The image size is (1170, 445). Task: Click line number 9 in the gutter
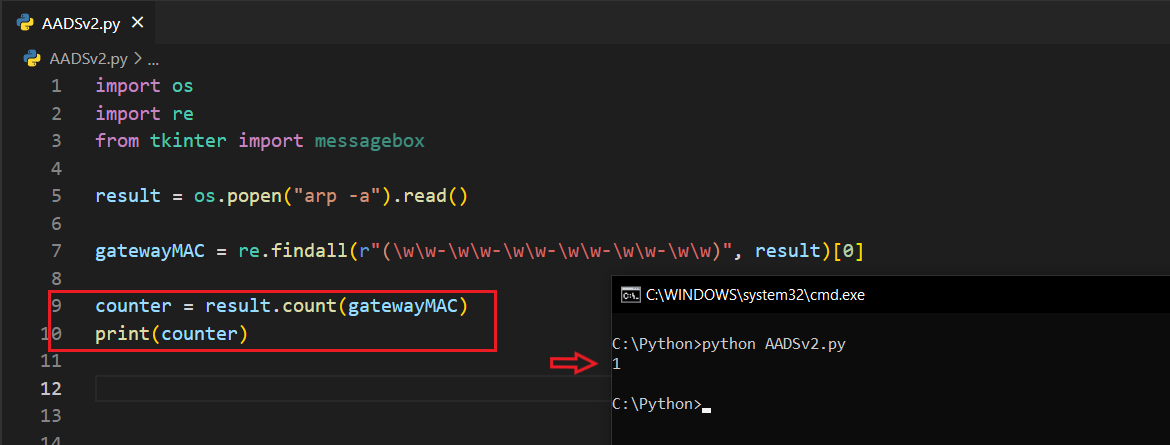(x=56, y=306)
